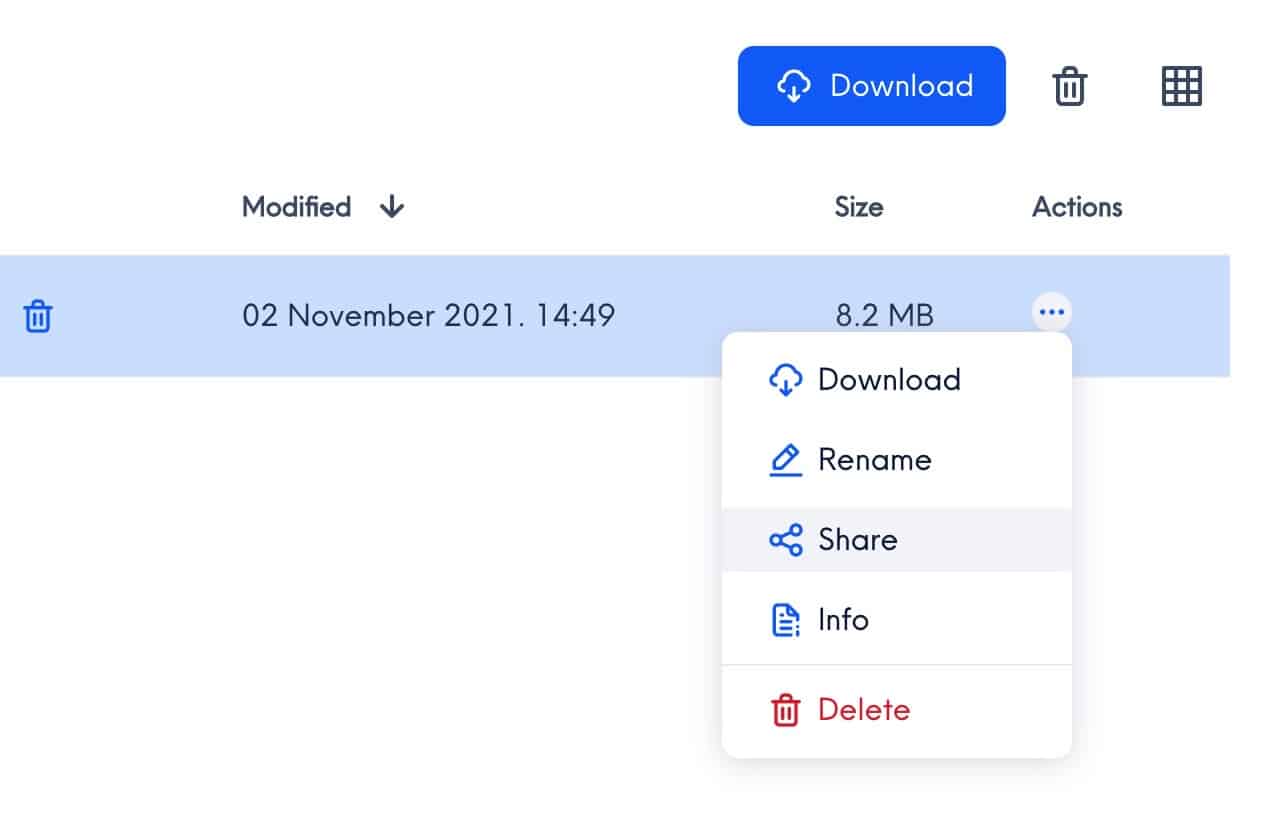This screenshot has width=1280, height=840.
Task: Choose Rename in the actions menu
Action: (x=874, y=460)
